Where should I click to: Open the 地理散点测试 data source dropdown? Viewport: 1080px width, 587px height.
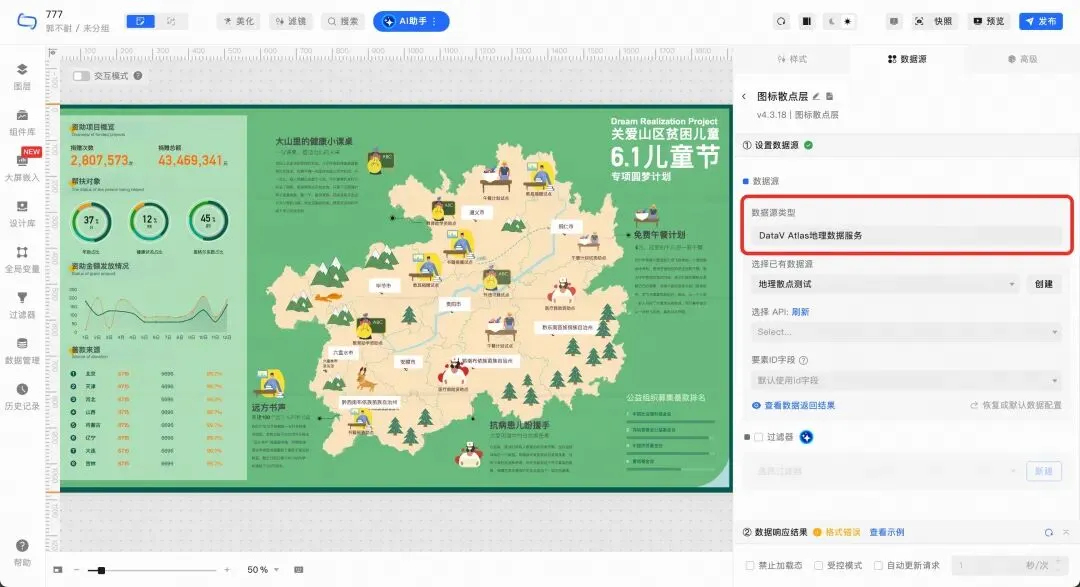pyautogui.click(x=885, y=284)
